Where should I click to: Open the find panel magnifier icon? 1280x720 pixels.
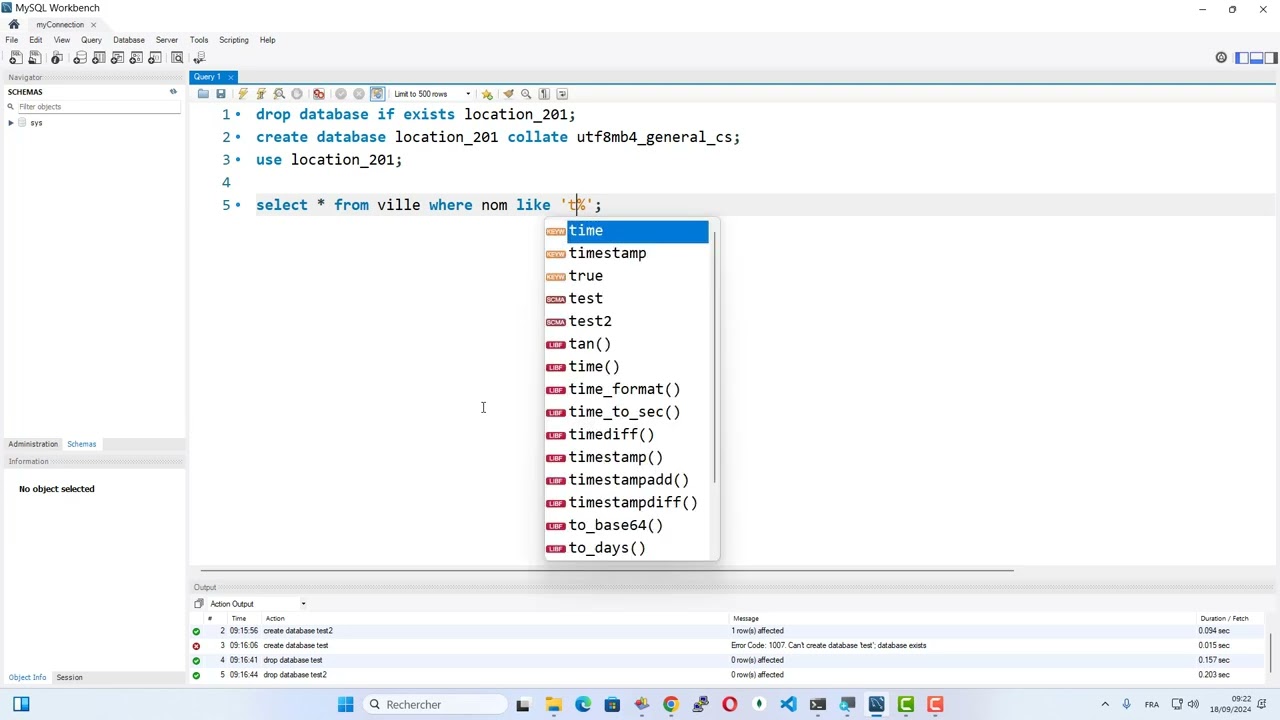point(526,94)
